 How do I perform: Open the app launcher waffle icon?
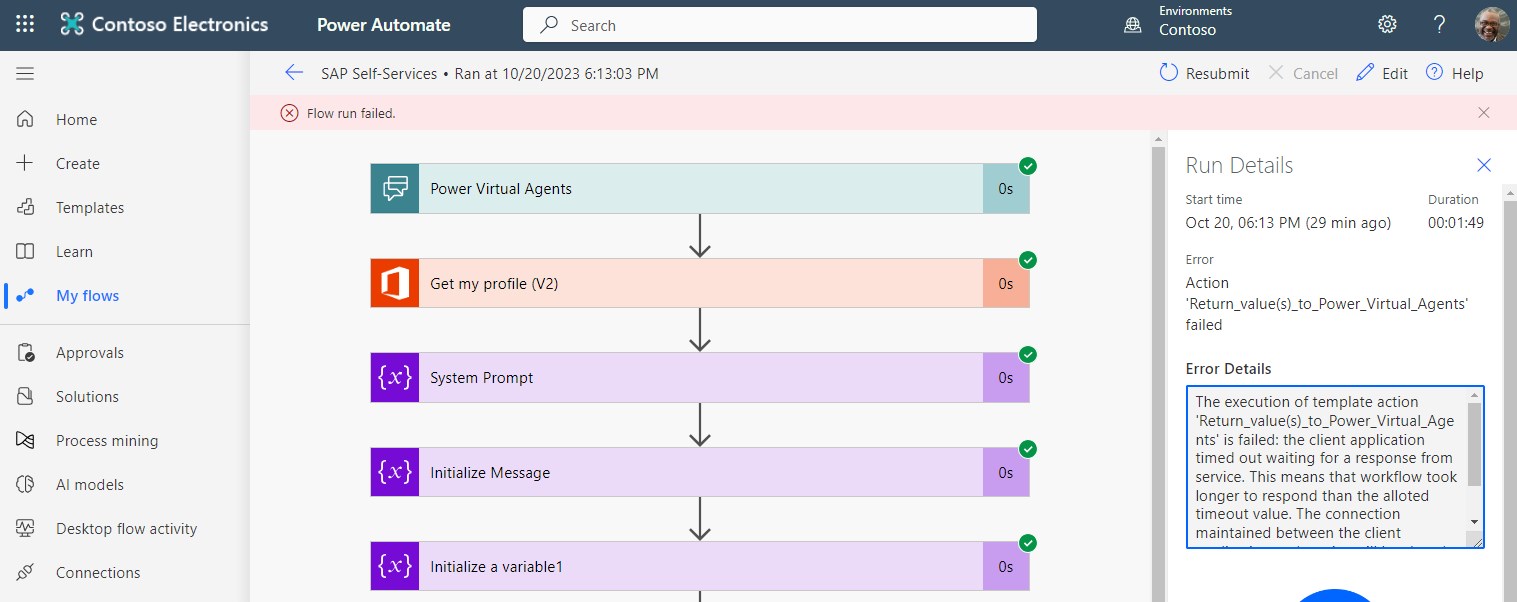click(25, 25)
